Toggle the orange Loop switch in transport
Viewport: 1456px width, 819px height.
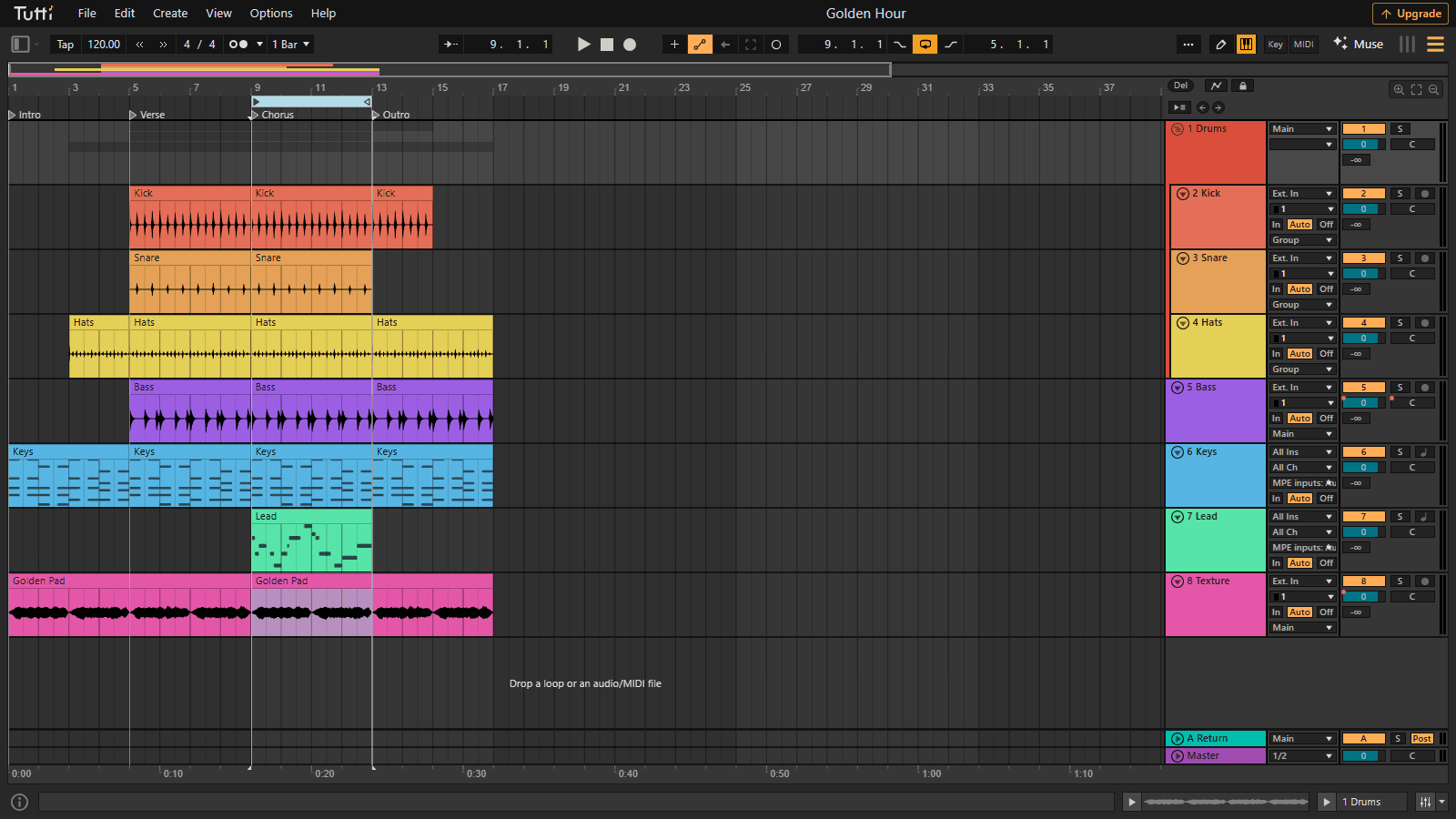[x=925, y=44]
